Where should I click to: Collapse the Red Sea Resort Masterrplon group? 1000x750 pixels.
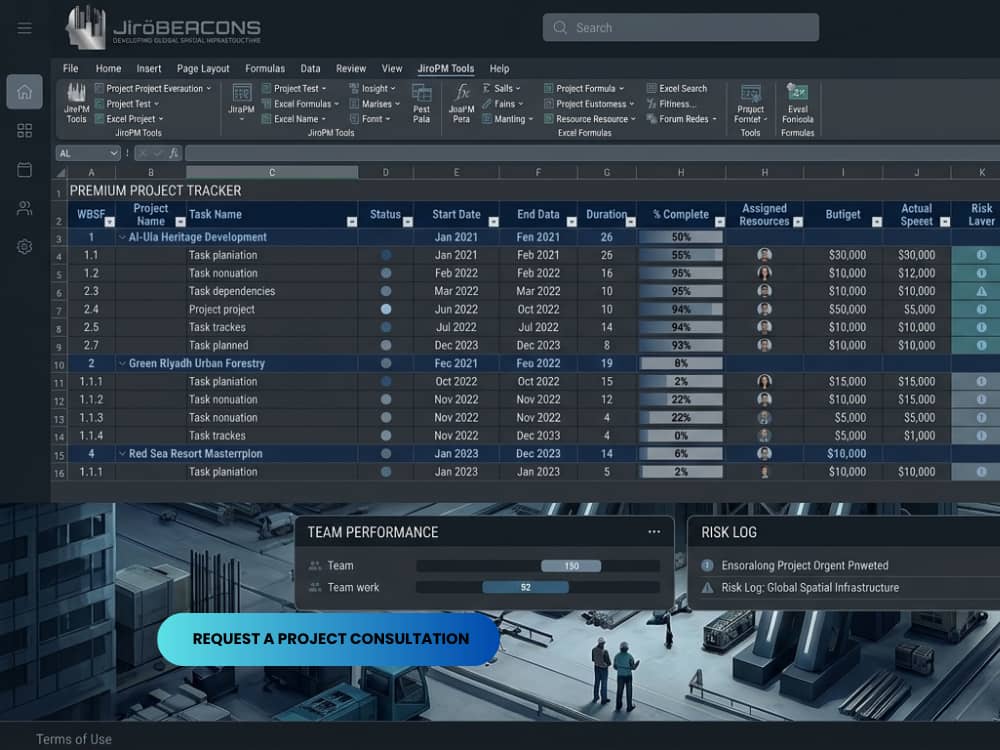[122, 453]
